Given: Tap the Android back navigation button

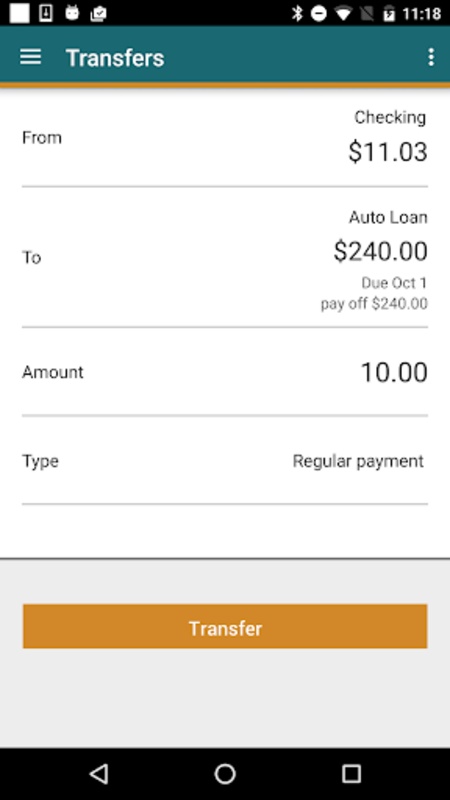Looking at the screenshot, I should point(99,774).
